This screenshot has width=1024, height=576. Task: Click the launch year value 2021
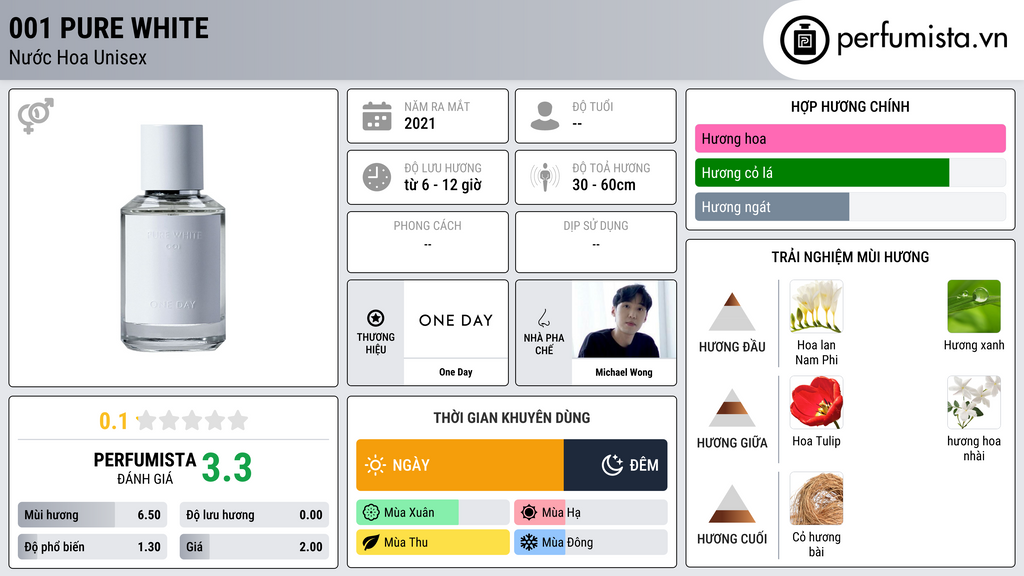[419, 123]
